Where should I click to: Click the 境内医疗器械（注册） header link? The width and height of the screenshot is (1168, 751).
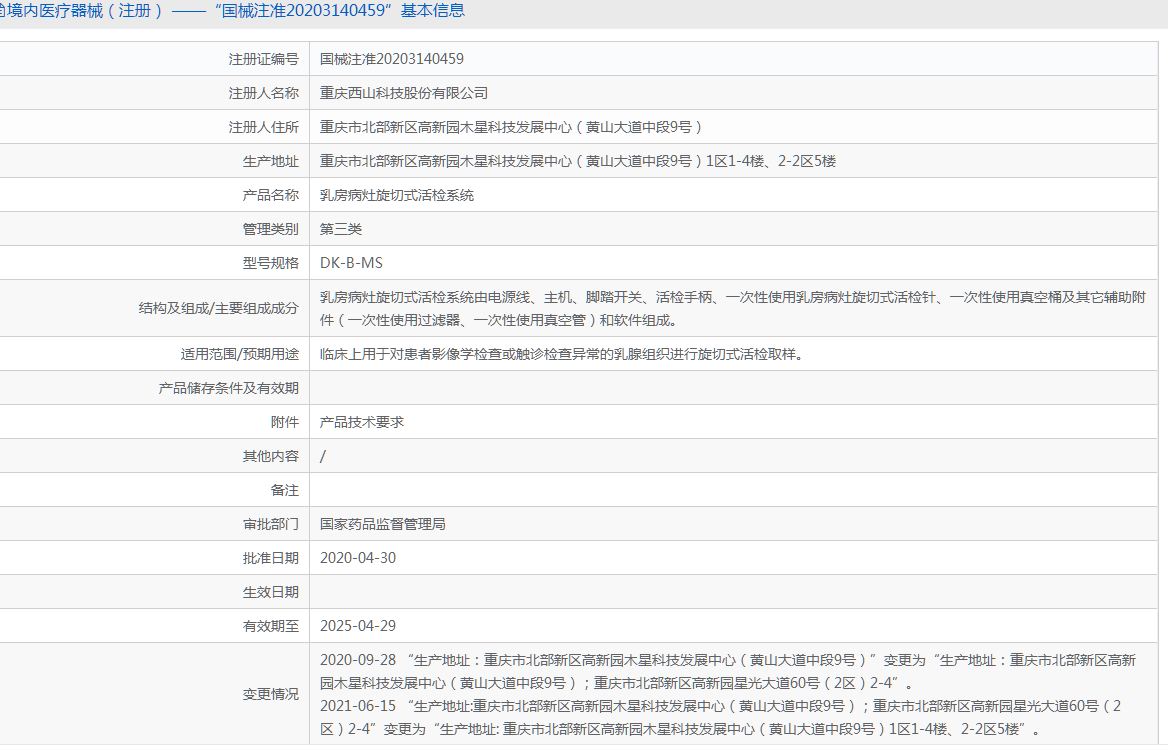[x=82, y=11]
